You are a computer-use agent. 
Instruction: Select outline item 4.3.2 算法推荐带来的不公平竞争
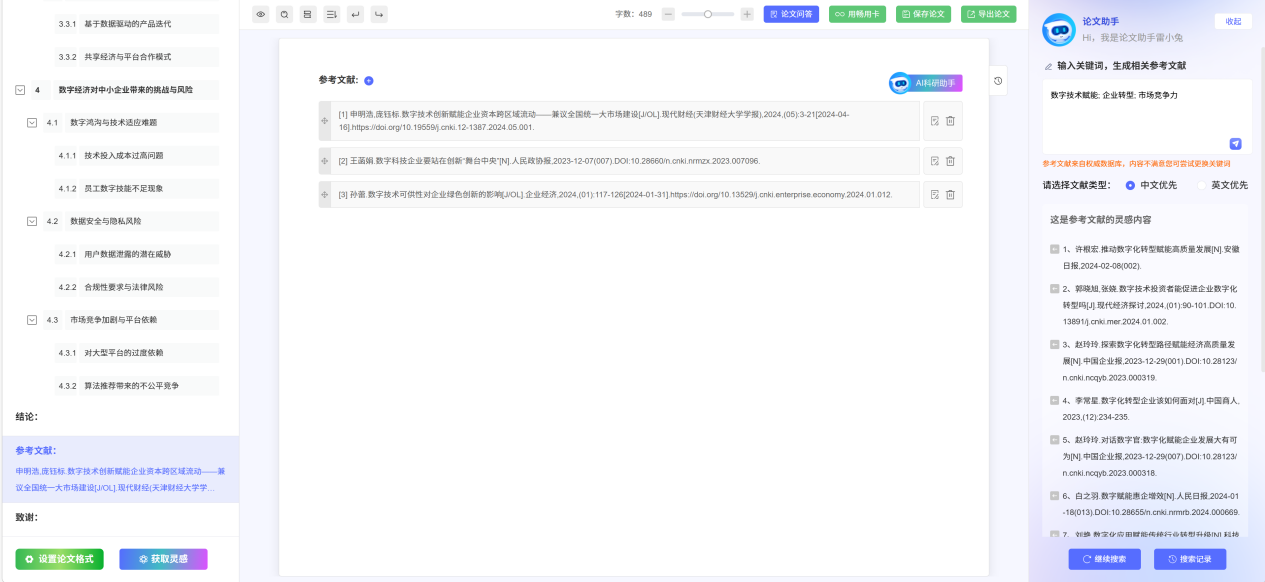tap(136, 386)
